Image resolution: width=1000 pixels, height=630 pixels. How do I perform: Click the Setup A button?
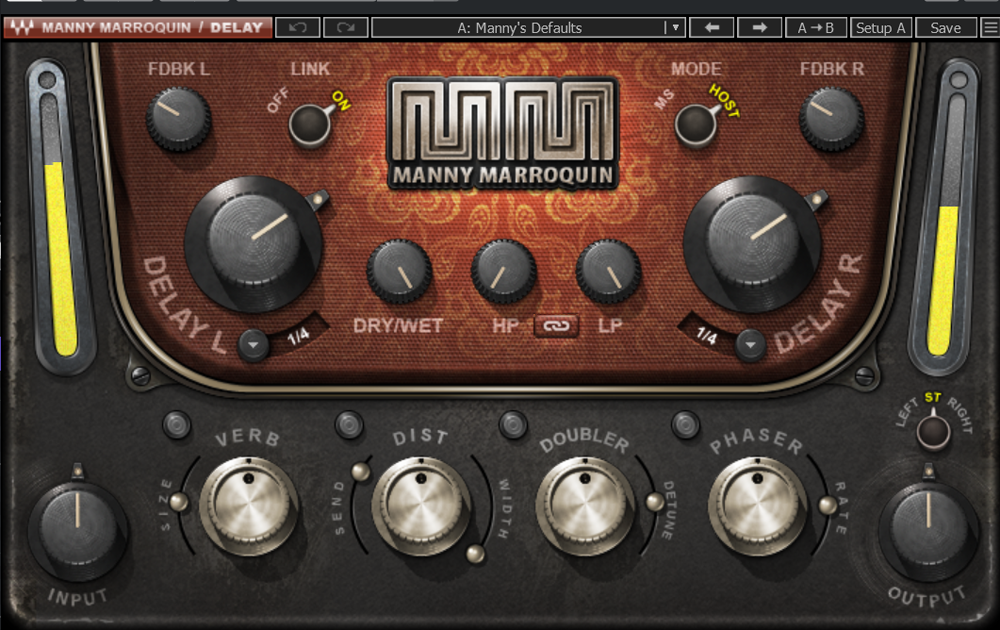point(881,27)
